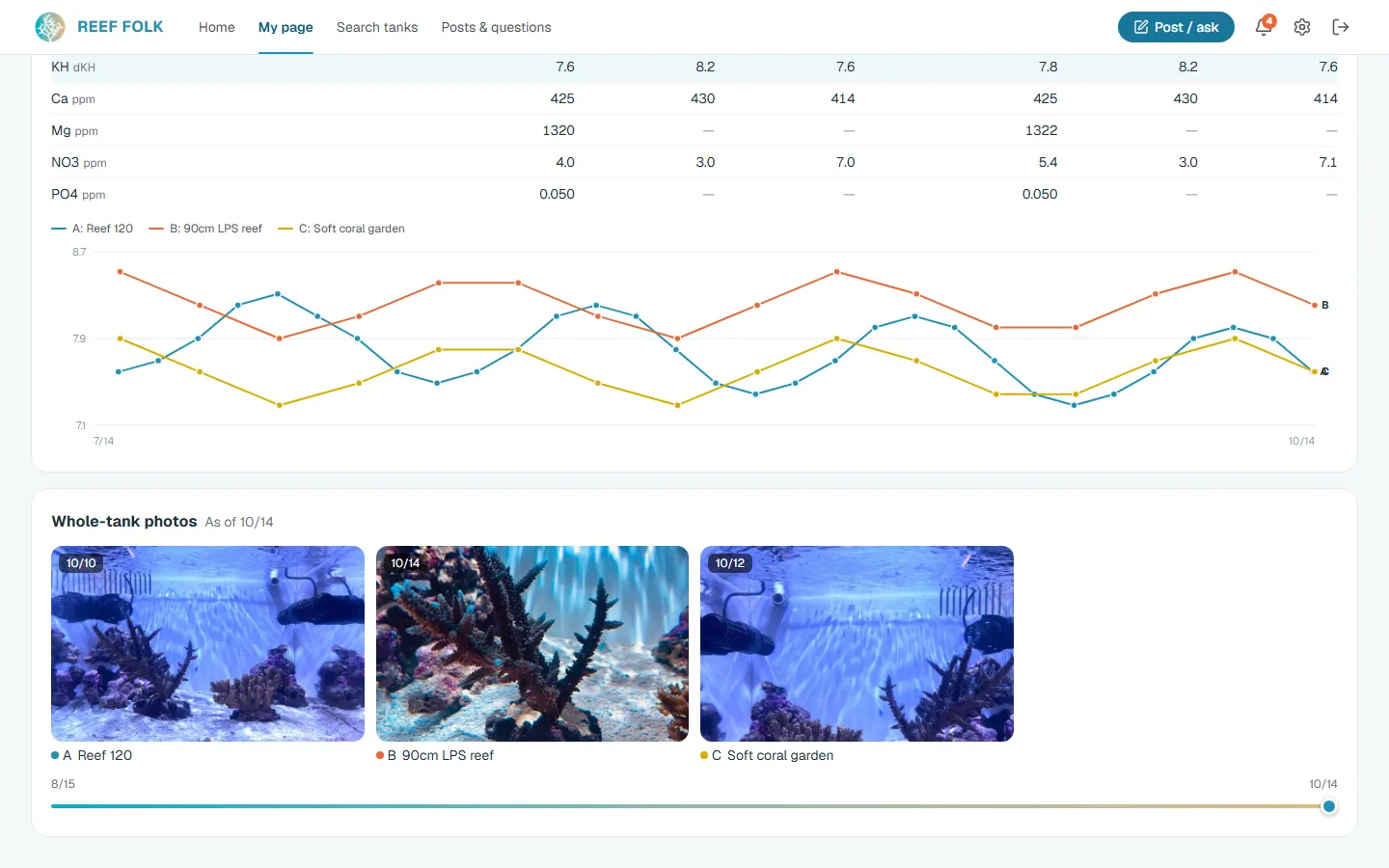This screenshot has width=1389, height=868.
Task: Click the Ca ppm row label
Action: tap(73, 98)
